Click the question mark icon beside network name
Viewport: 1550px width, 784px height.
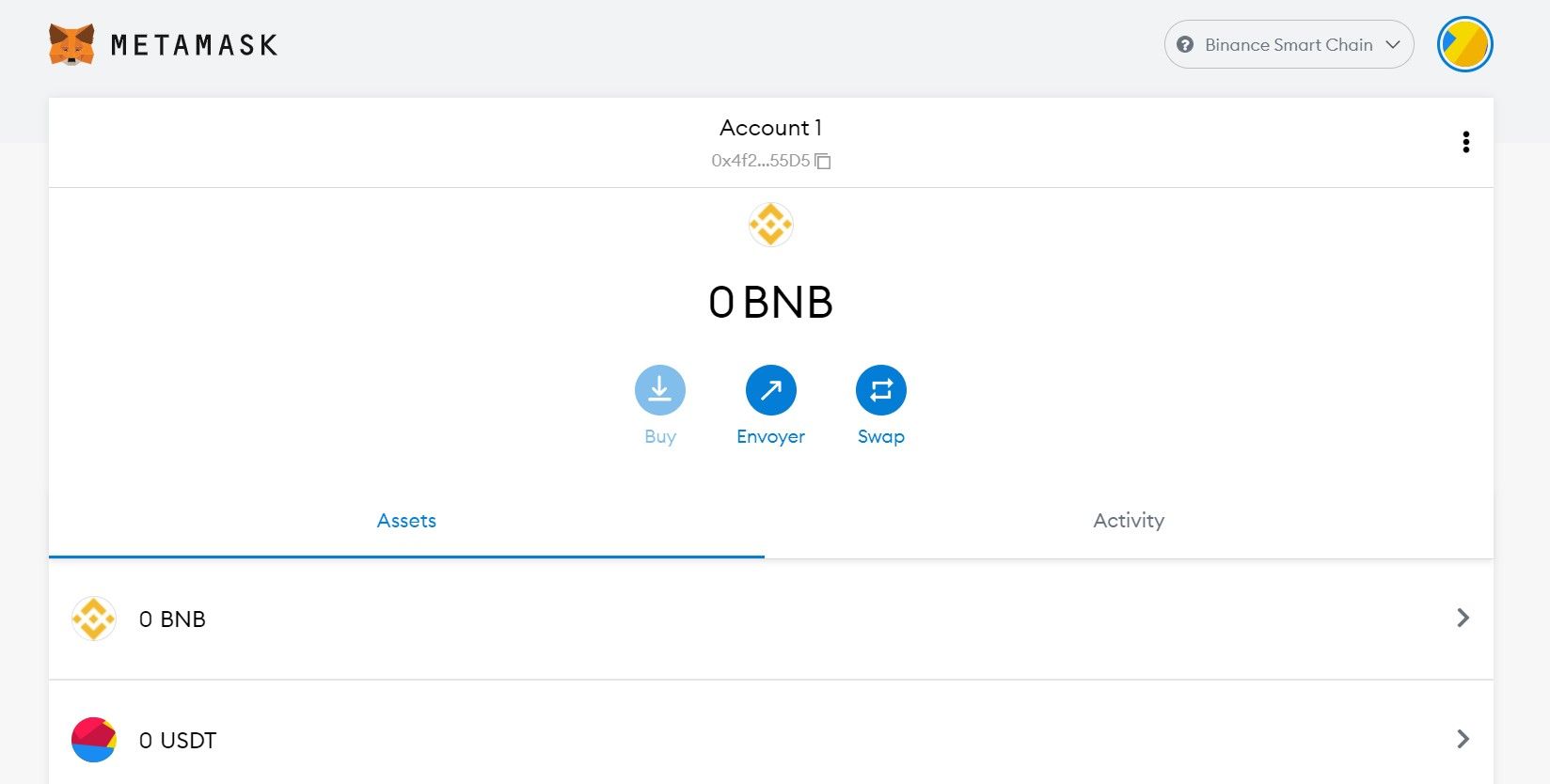1185,44
